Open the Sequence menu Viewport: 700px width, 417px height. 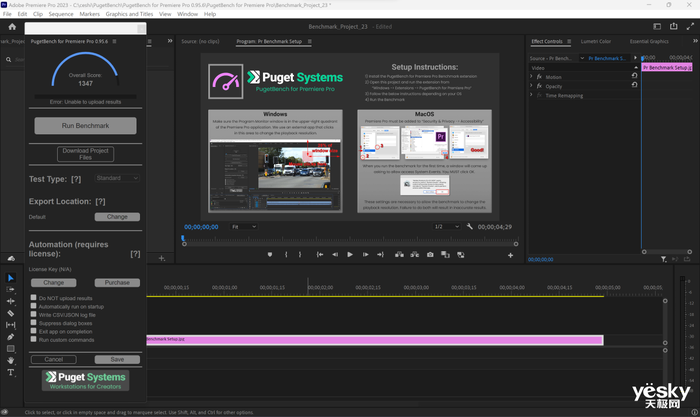click(x=61, y=14)
